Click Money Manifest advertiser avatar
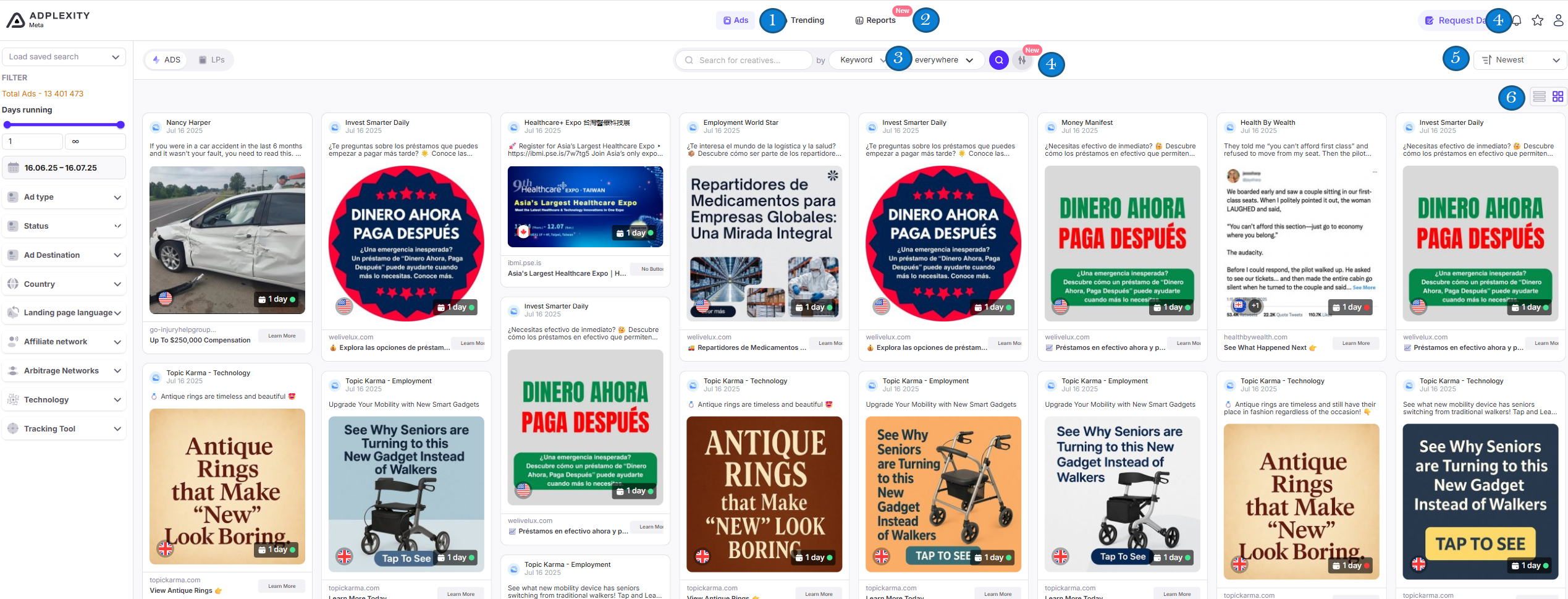Viewport: 1568px width, 599px height. pyautogui.click(x=1051, y=127)
